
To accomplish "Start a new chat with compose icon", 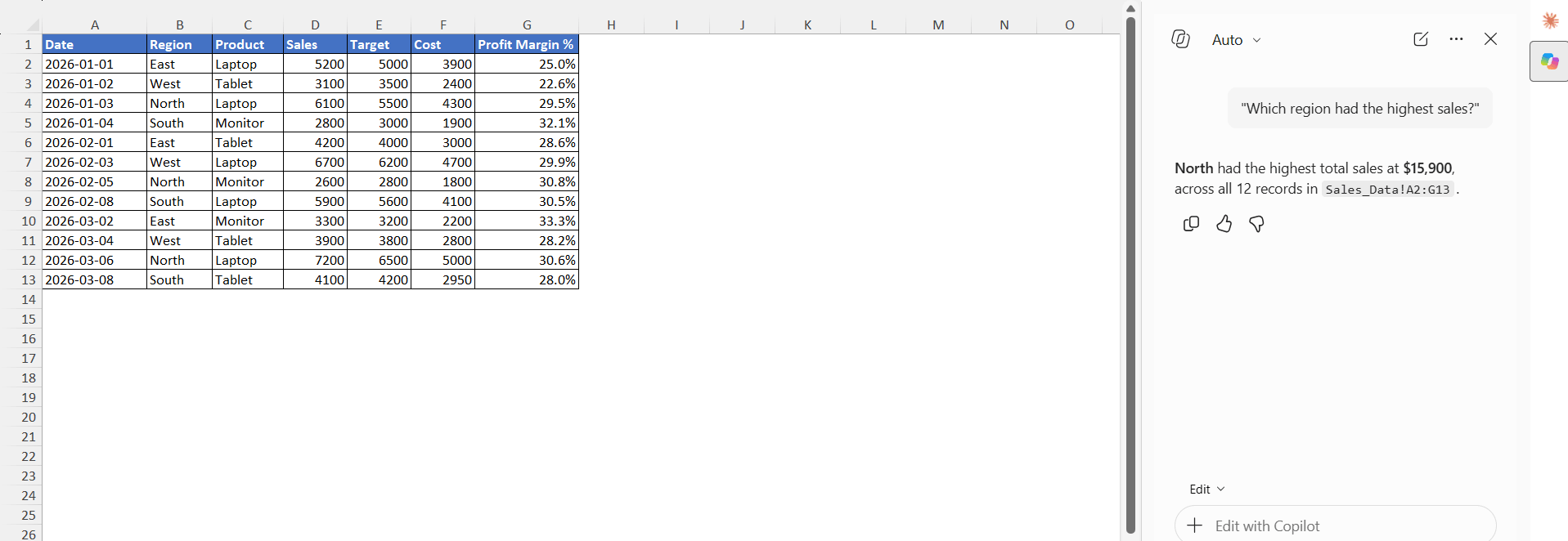I will [1421, 39].
